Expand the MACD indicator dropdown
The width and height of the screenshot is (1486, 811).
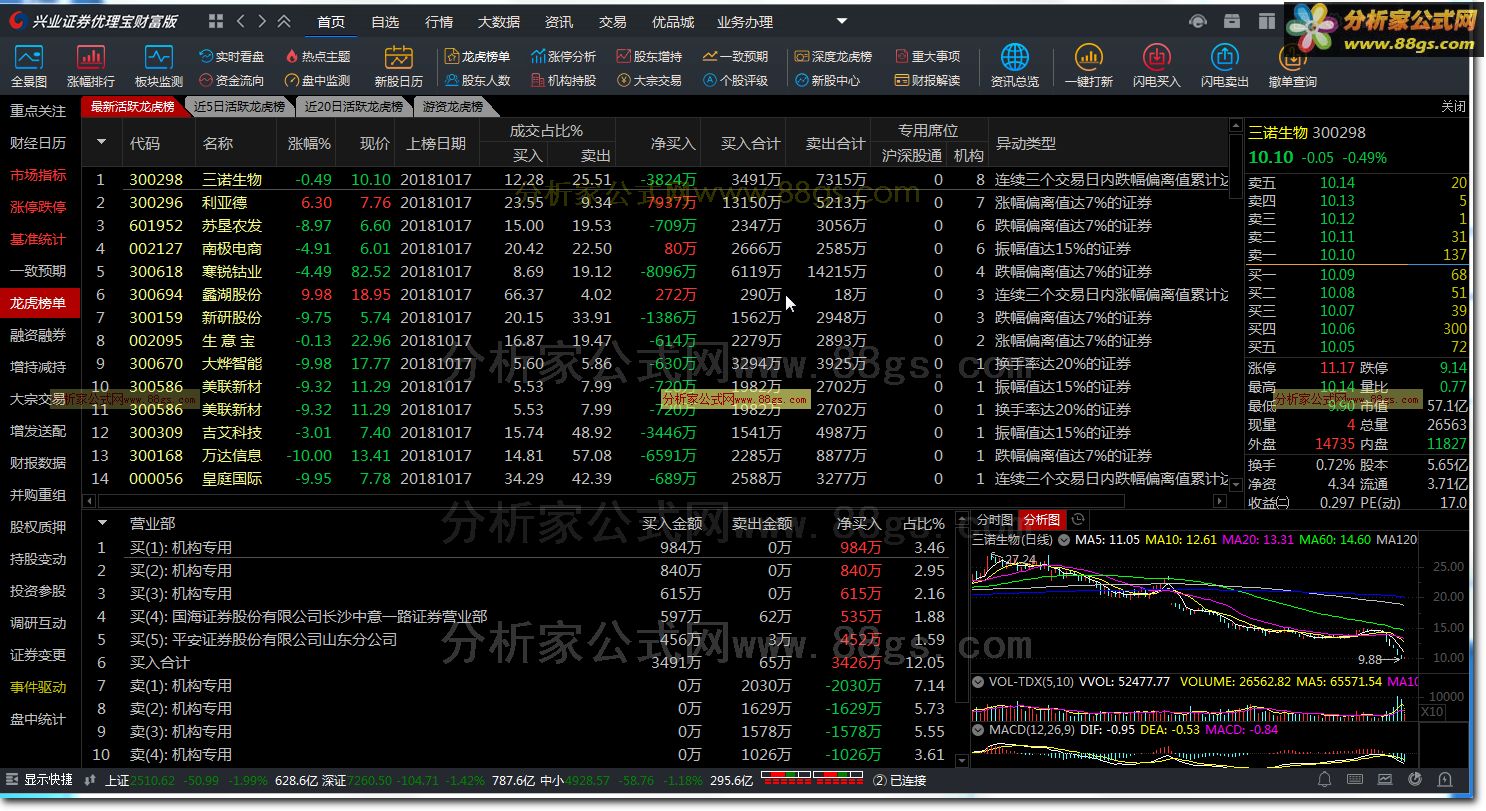979,729
